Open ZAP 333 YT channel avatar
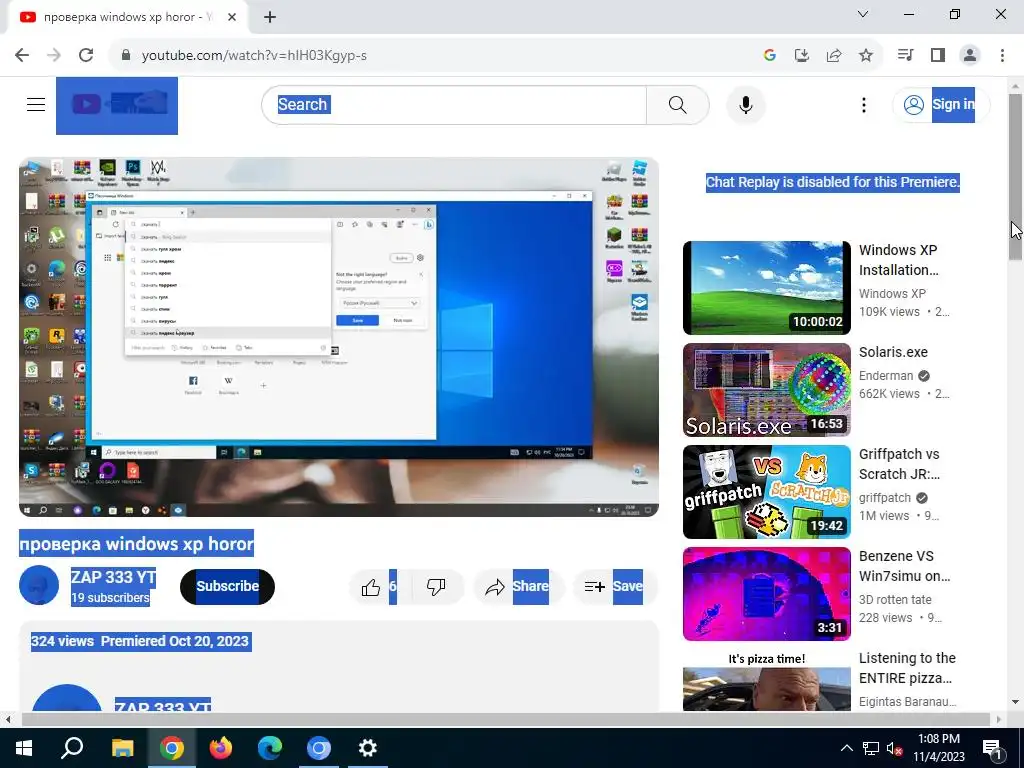Image resolution: width=1024 pixels, height=768 pixels. tap(39, 585)
